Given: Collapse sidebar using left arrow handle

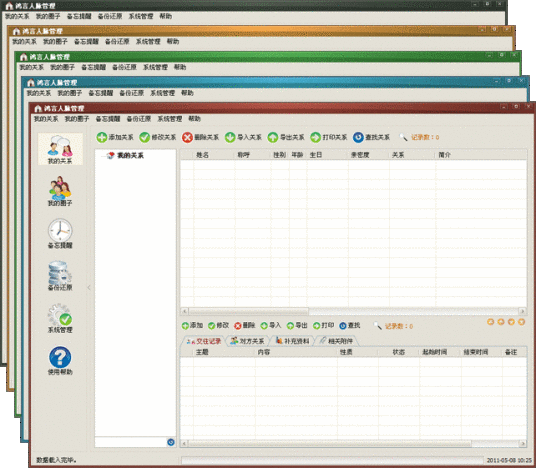Looking at the screenshot, I should pos(89,288).
